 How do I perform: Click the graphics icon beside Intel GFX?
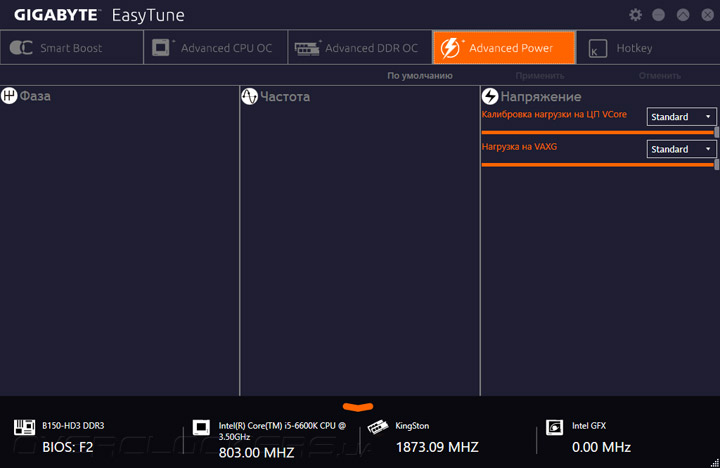(x=554, y=427)
